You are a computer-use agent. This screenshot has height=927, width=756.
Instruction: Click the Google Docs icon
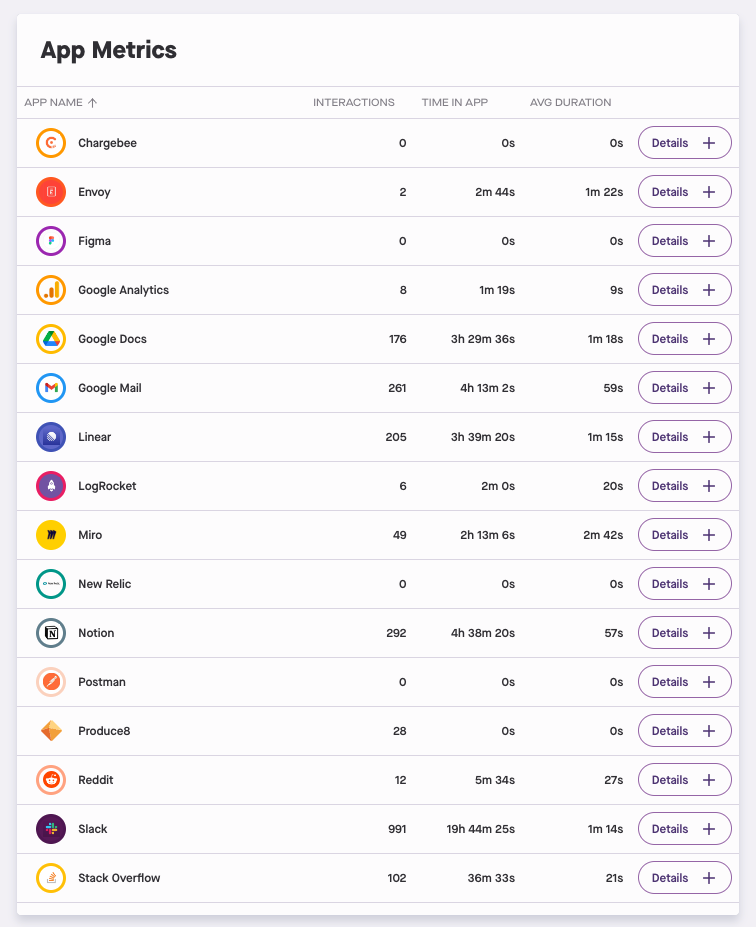pyautogui.click(x=51, y=339)
